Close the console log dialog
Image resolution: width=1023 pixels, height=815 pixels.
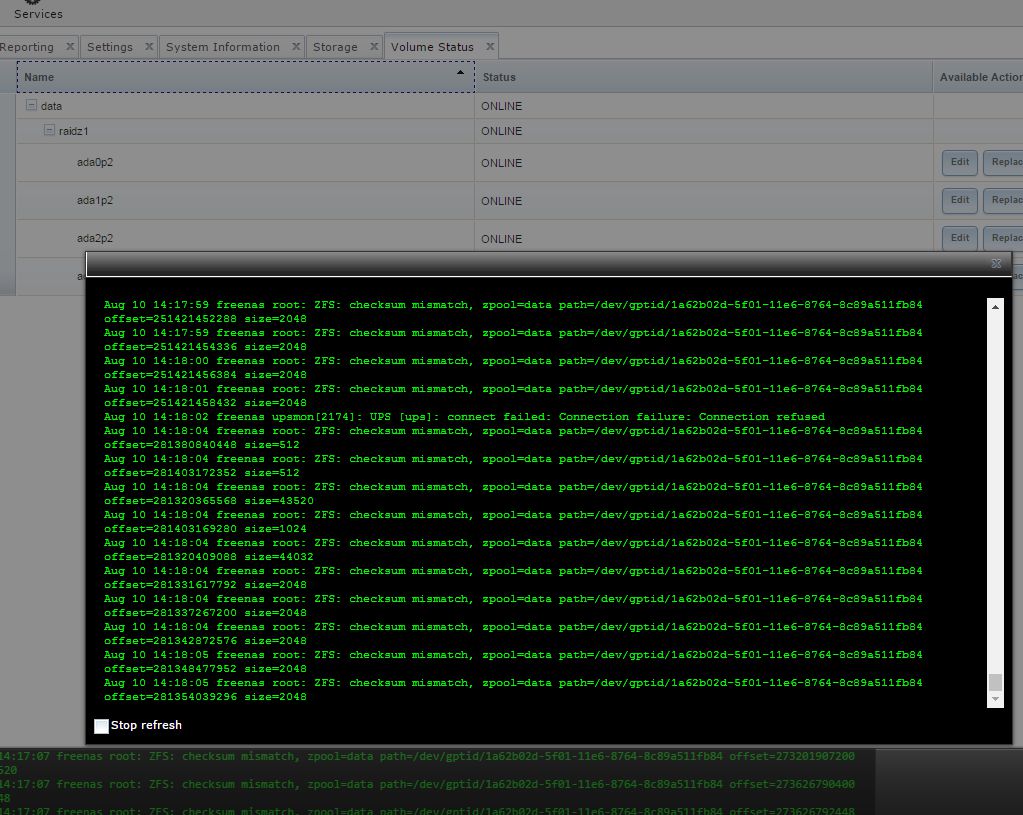(996, 264)
